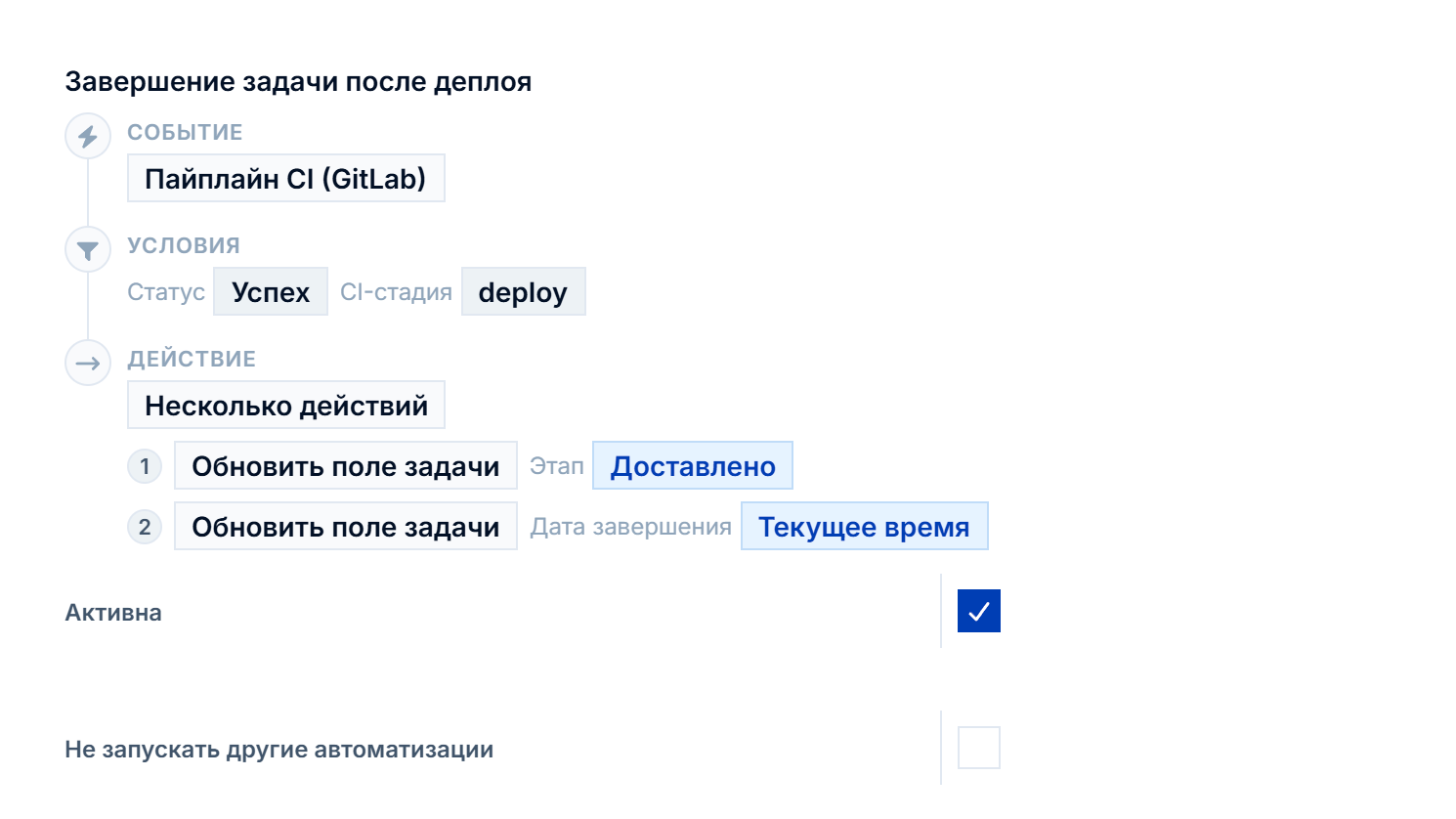Screen dimensions: 1456x819
Task: Click the УСЛОВИЯ section label
Action: coord(184,245)
